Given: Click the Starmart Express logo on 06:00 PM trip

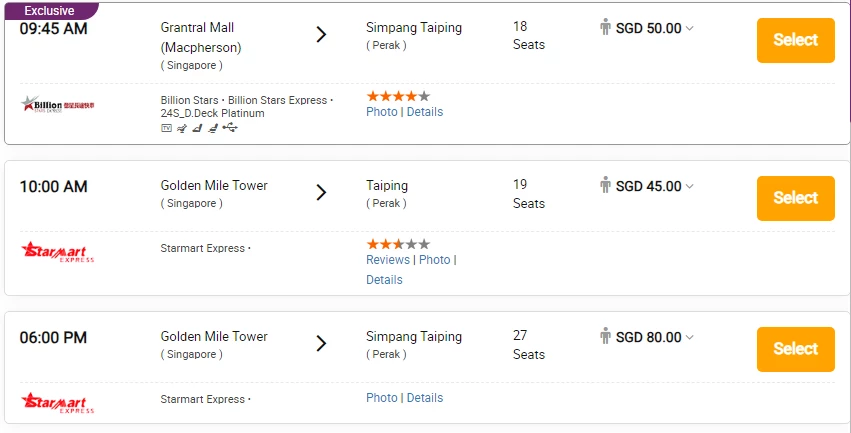Looking at the screenshot, I should pyautogui.click(x=58, y=403).
